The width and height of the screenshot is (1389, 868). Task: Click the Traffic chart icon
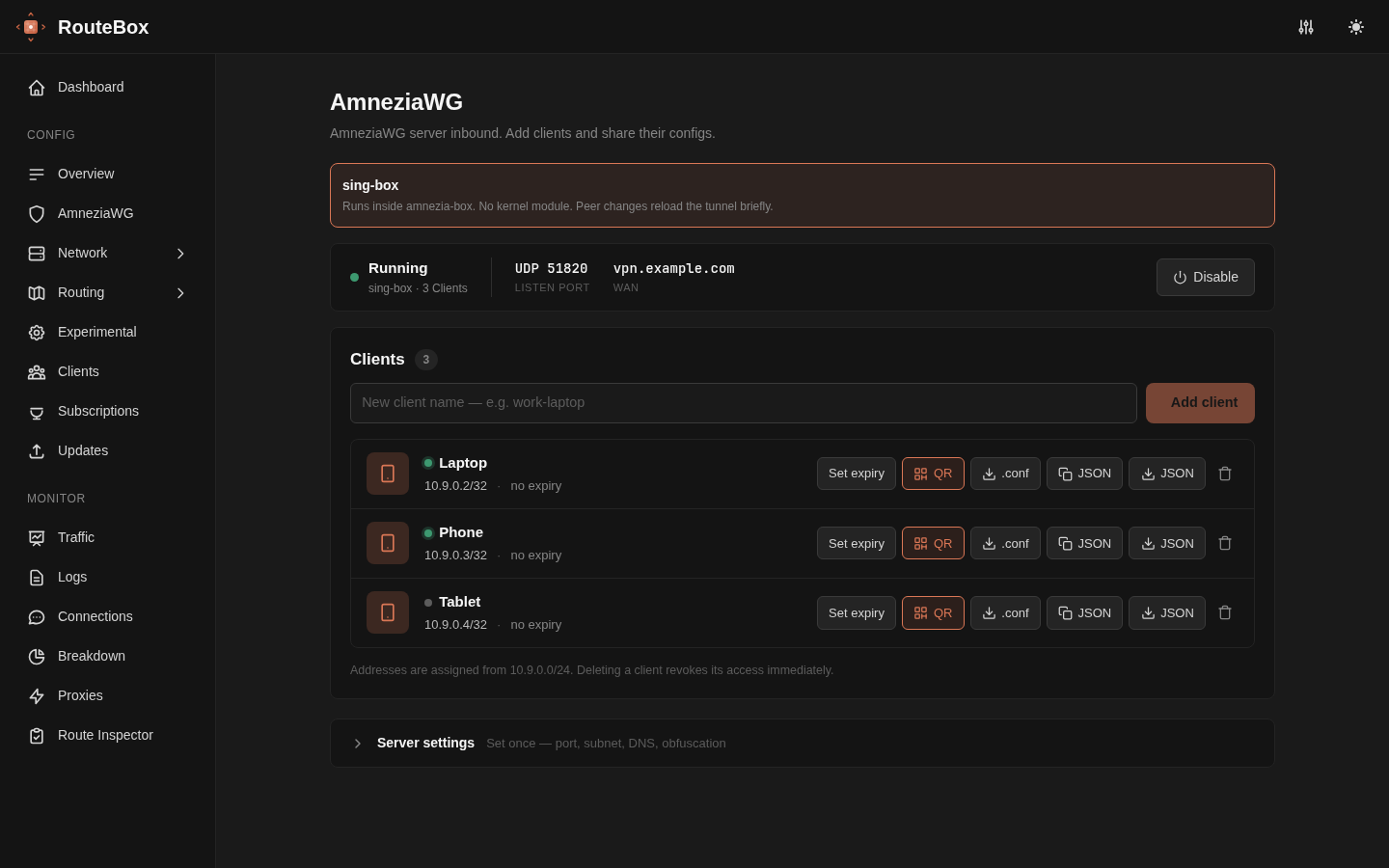click(37, 538)
